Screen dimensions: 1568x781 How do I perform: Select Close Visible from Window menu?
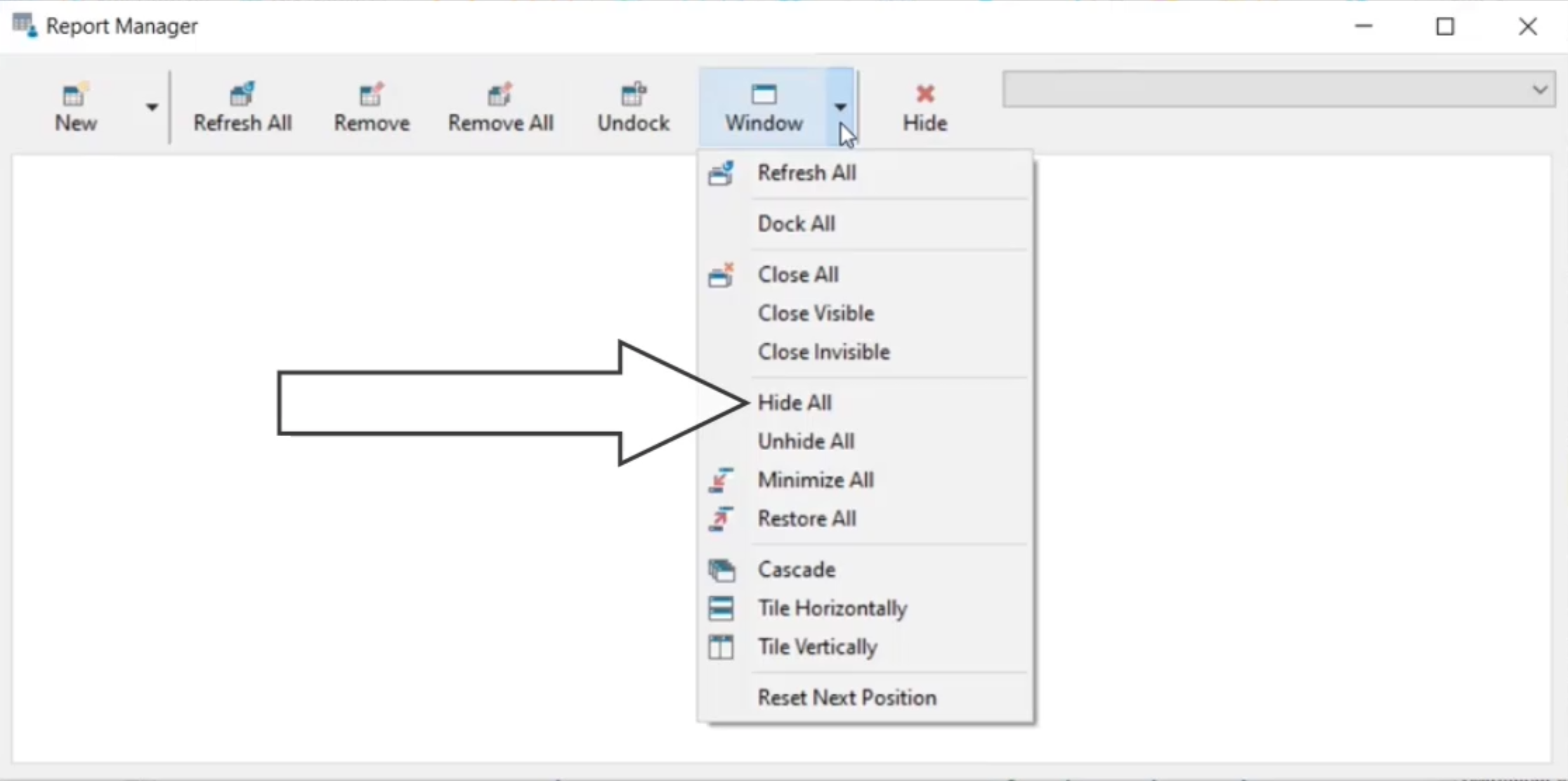tap(818, 313)
